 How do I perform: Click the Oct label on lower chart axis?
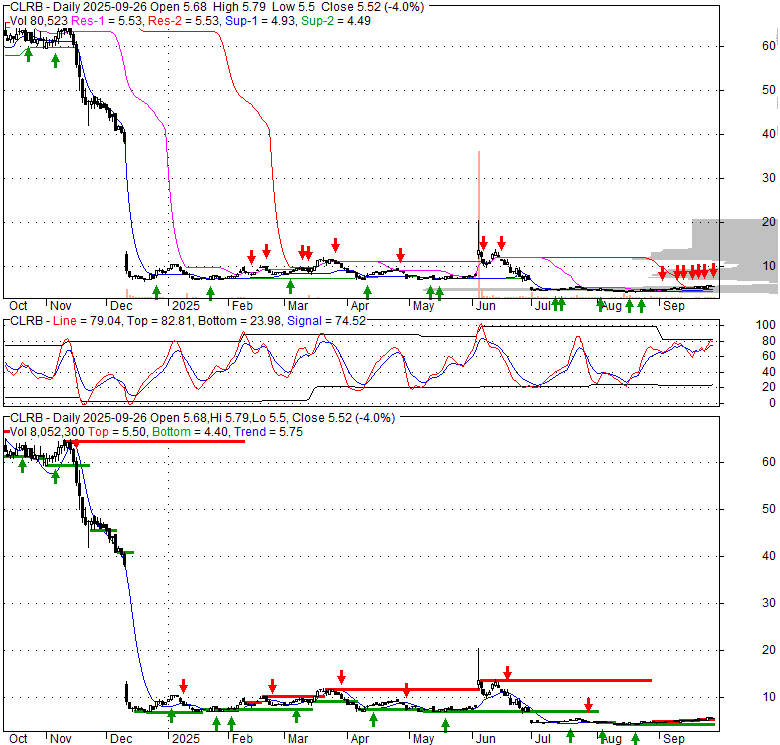[x=18, y=739]
